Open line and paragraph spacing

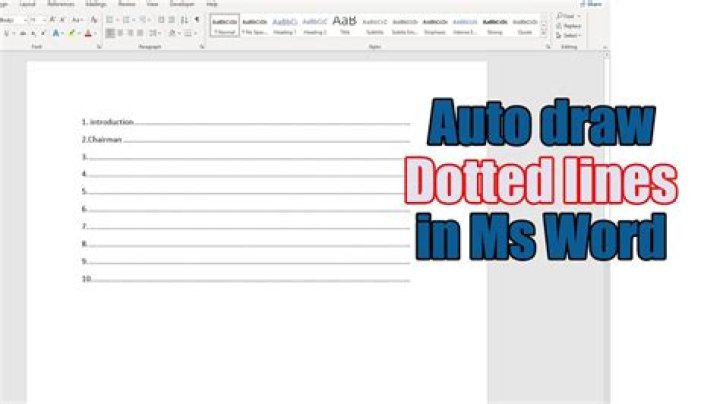154,33
